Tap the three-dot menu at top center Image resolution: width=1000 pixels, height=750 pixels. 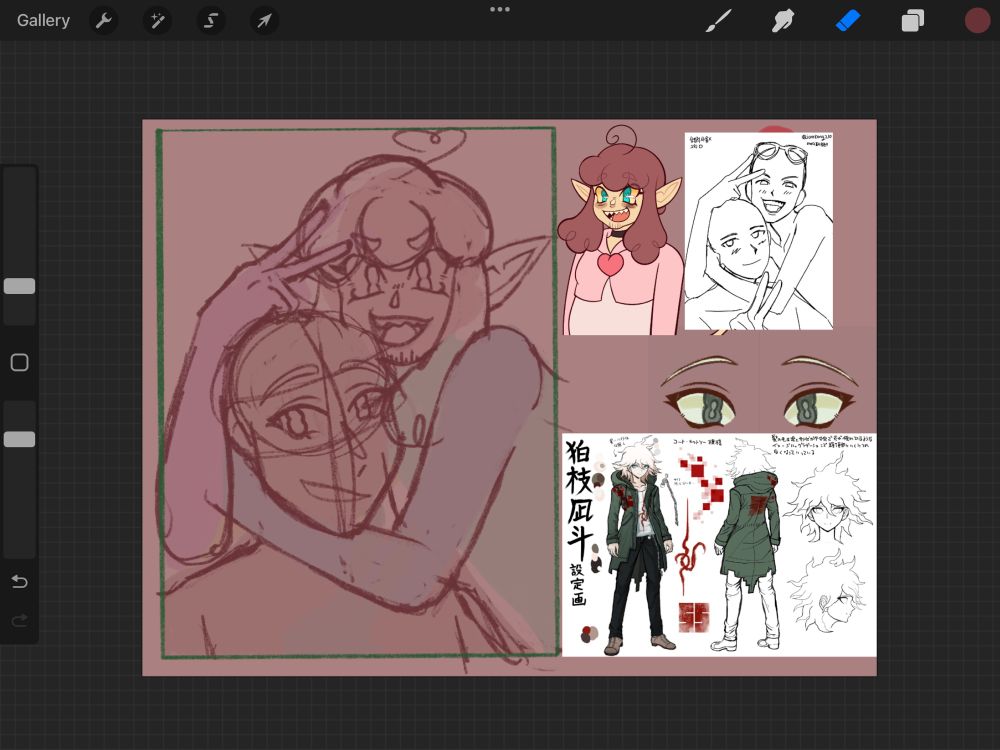pyautogui.click(x=500, y=10)
